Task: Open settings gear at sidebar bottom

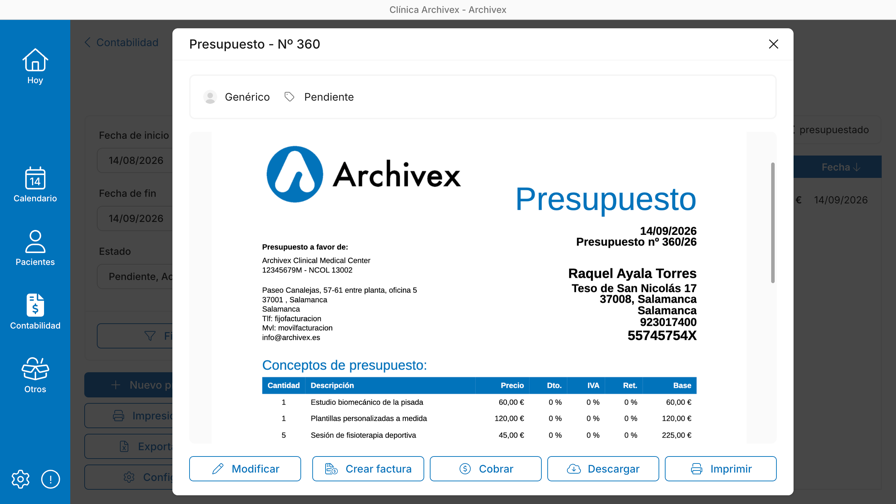Action: click(x=21, y=479)
